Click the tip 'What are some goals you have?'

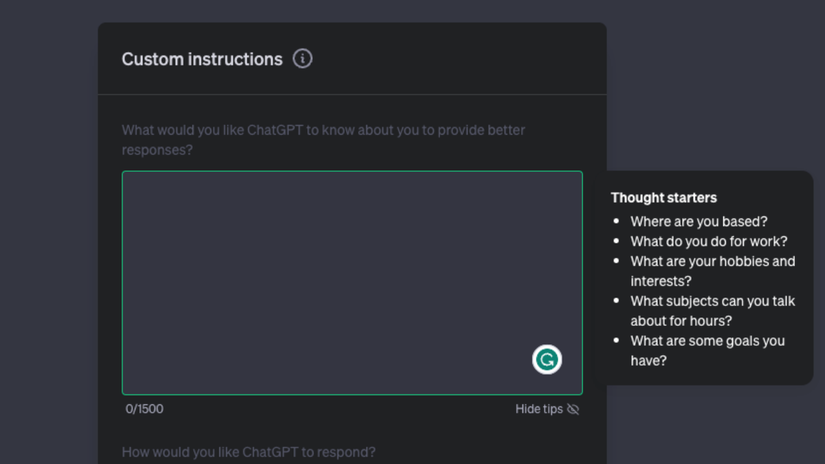707,350
